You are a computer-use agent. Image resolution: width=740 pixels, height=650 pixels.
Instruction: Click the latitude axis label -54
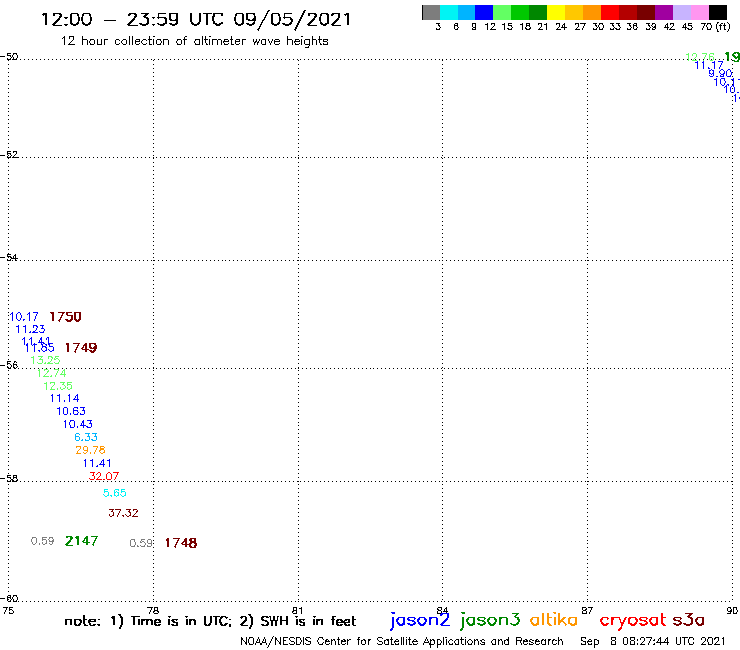9,258
